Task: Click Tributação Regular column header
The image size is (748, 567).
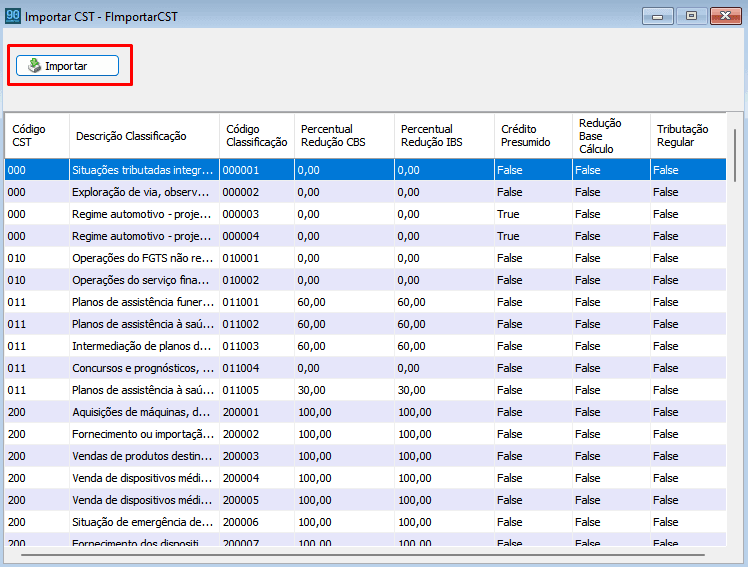Action: coord(688,136)
